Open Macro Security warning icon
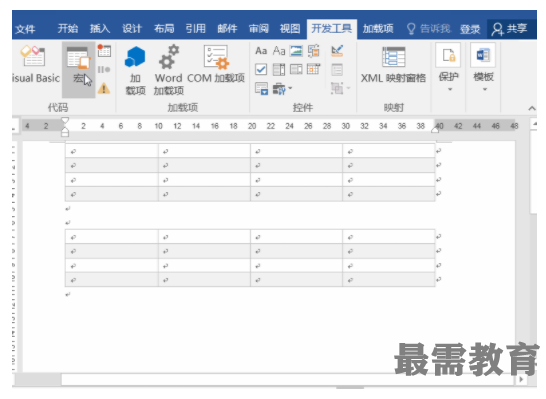Screen dimensions: 546x399 [x=104, y=88]
